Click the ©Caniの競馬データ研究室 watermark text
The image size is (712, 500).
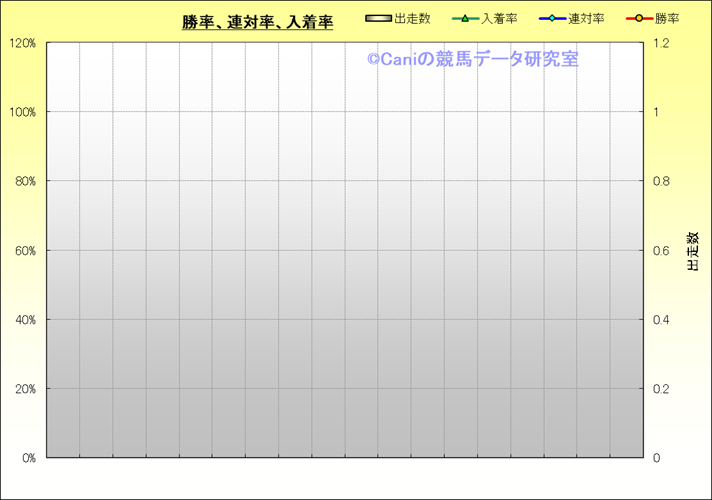(472, 59)
